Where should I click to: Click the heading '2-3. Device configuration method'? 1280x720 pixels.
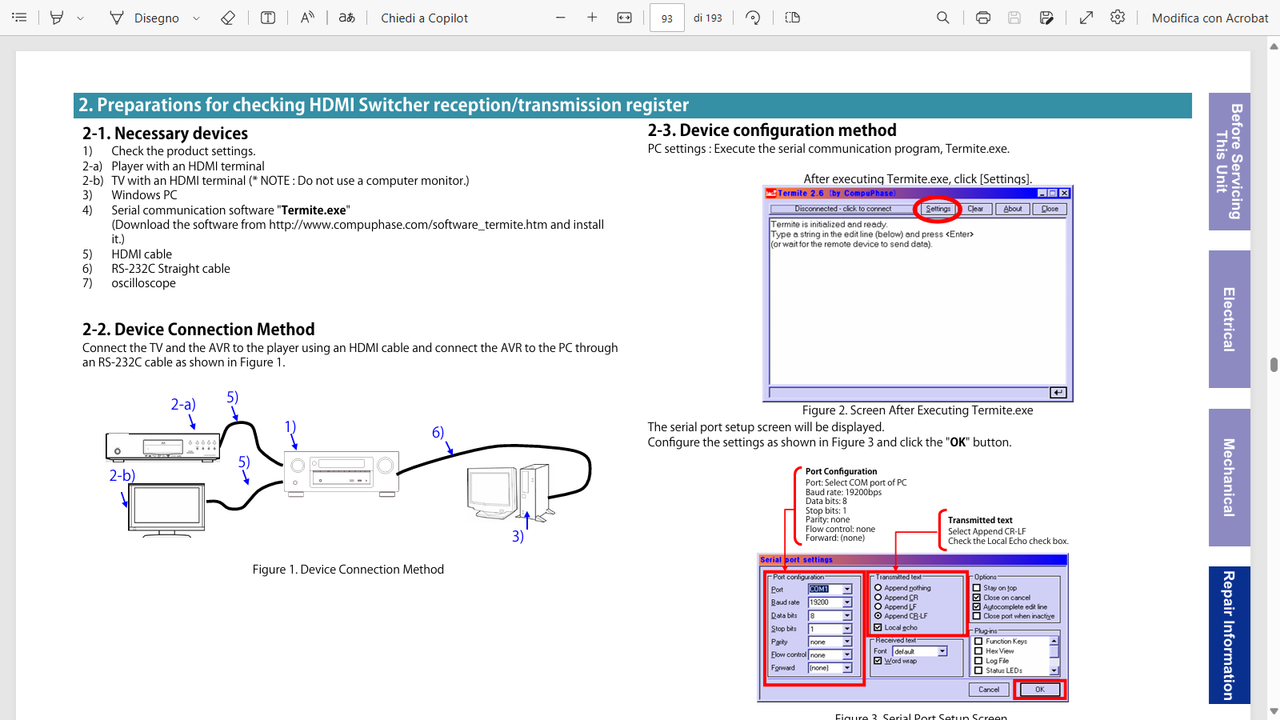click(772, 130)
